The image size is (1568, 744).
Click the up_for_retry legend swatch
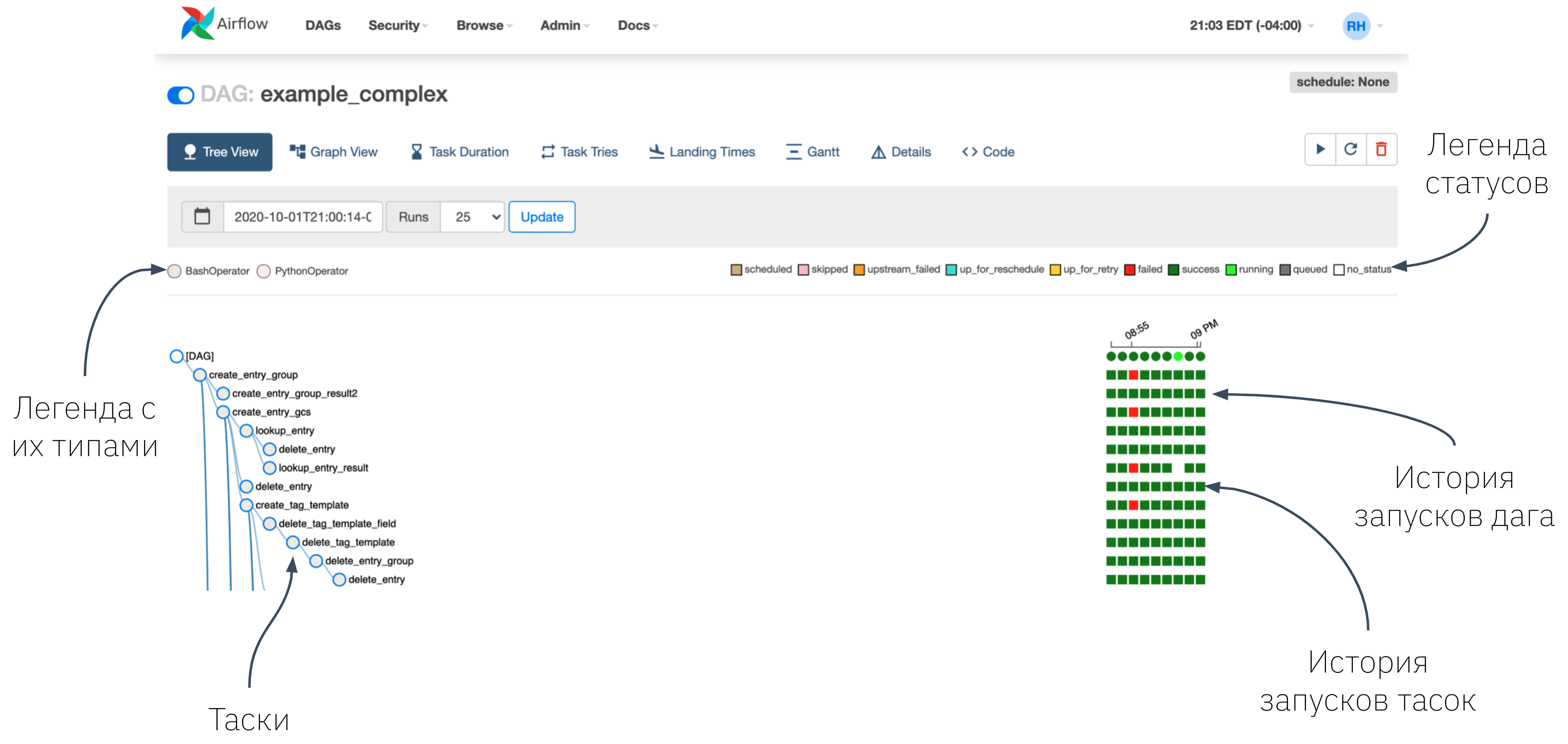(1055, 270)
